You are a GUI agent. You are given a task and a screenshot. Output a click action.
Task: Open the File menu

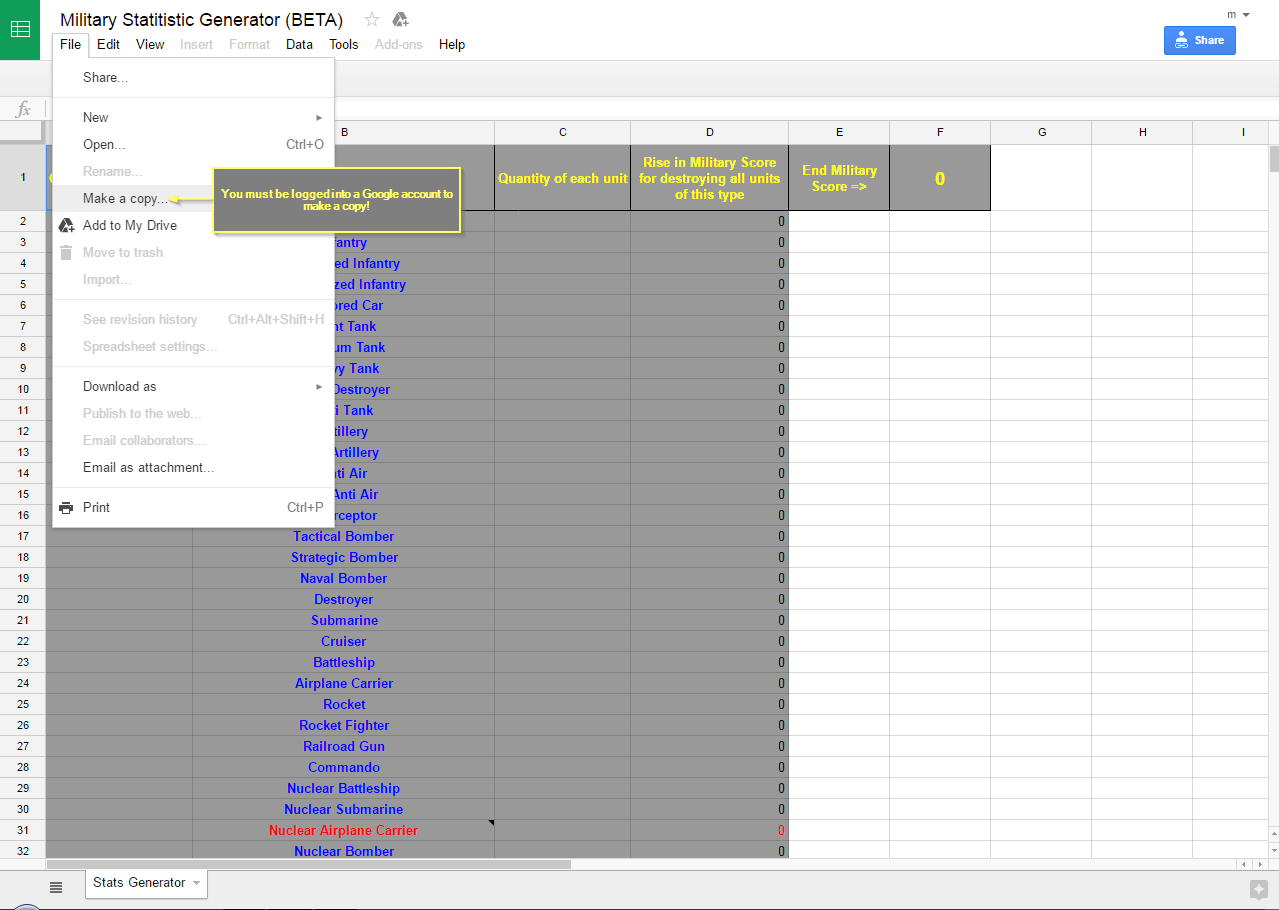click(x=70, y=45)
